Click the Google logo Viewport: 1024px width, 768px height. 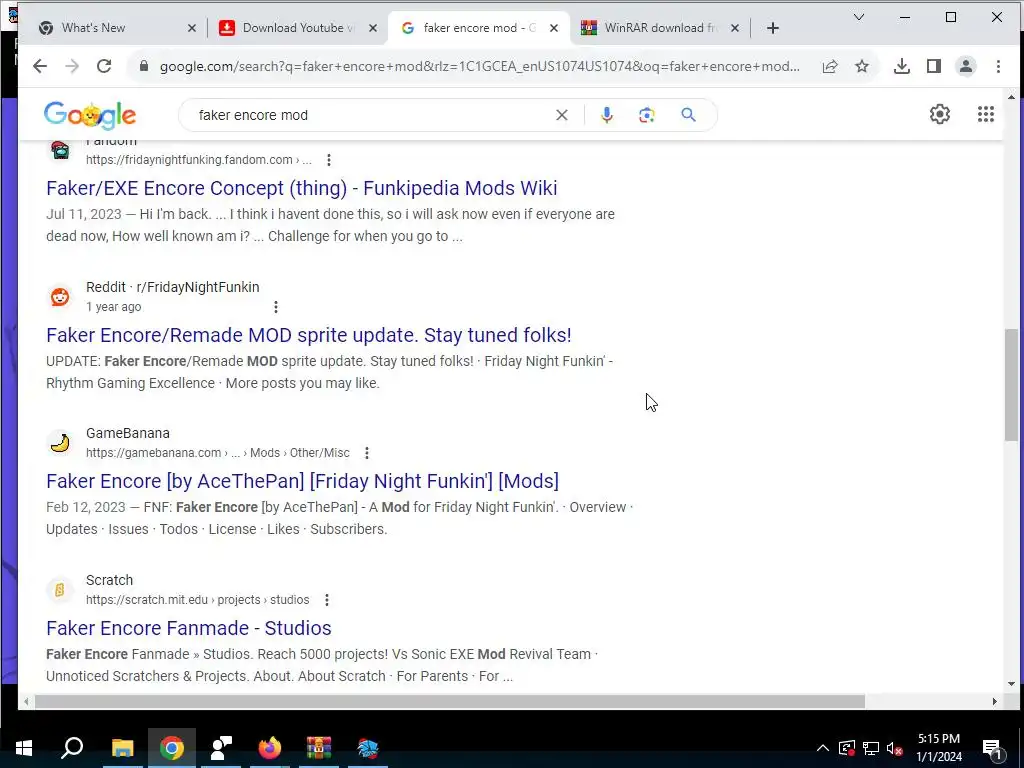pos(90,115)
